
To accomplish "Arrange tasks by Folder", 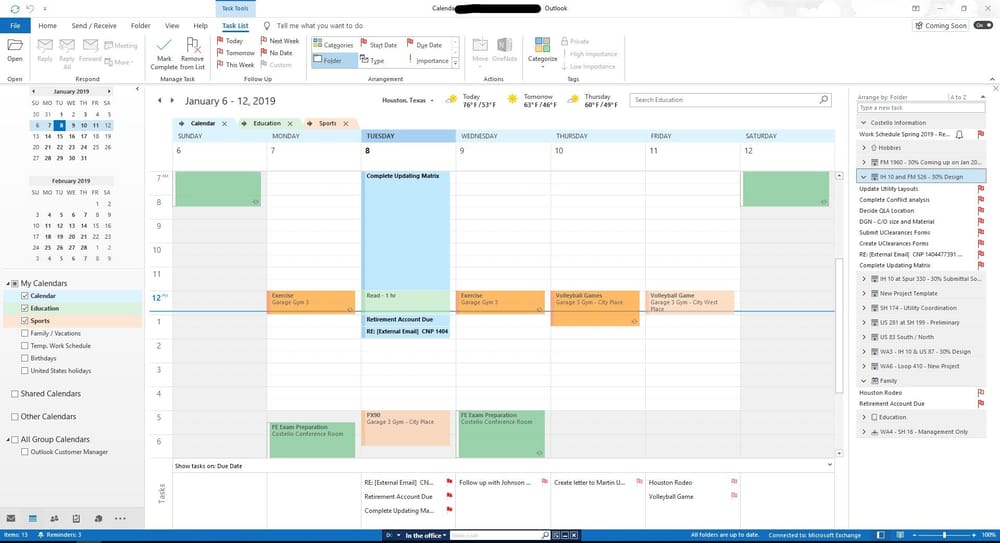I will [333, 61].
